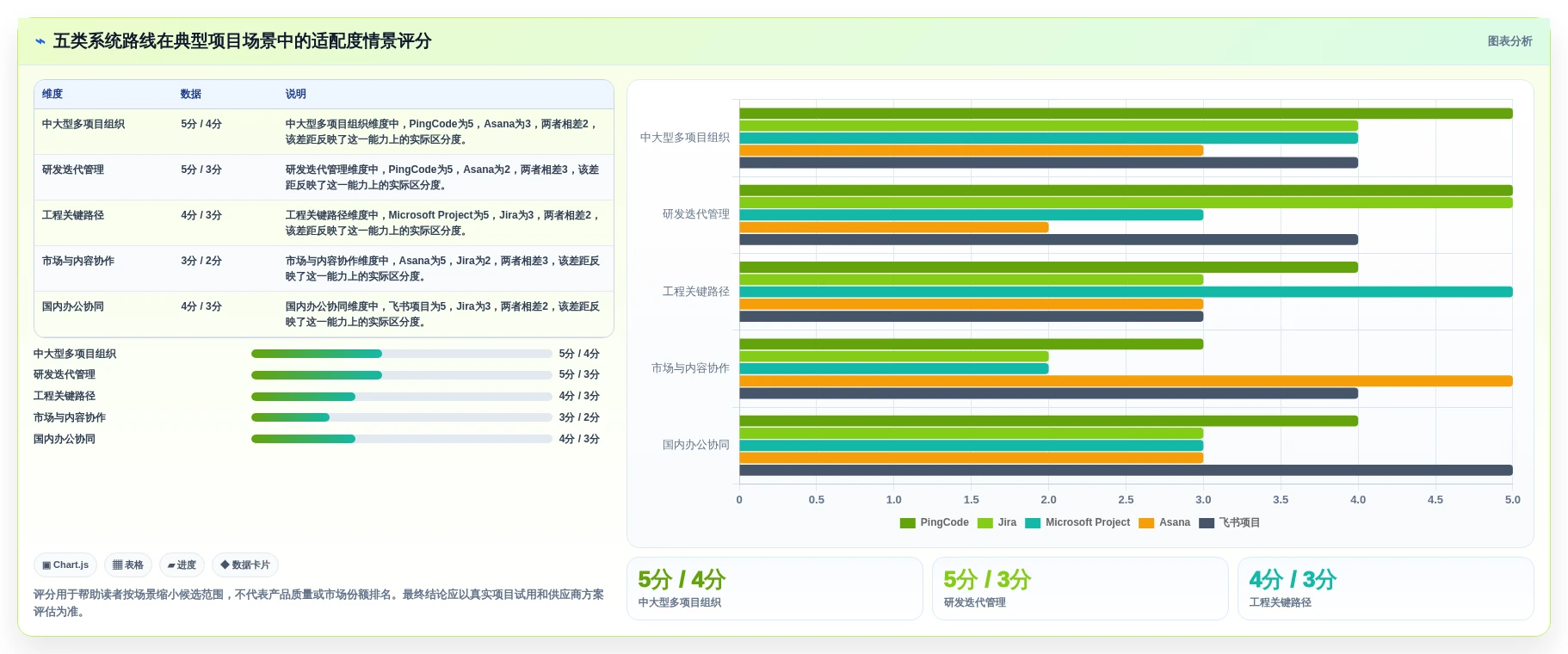1568x654 pixels.
Task: Click the 研发迭代管理 chart axis label
Action: tap(696, 214)
